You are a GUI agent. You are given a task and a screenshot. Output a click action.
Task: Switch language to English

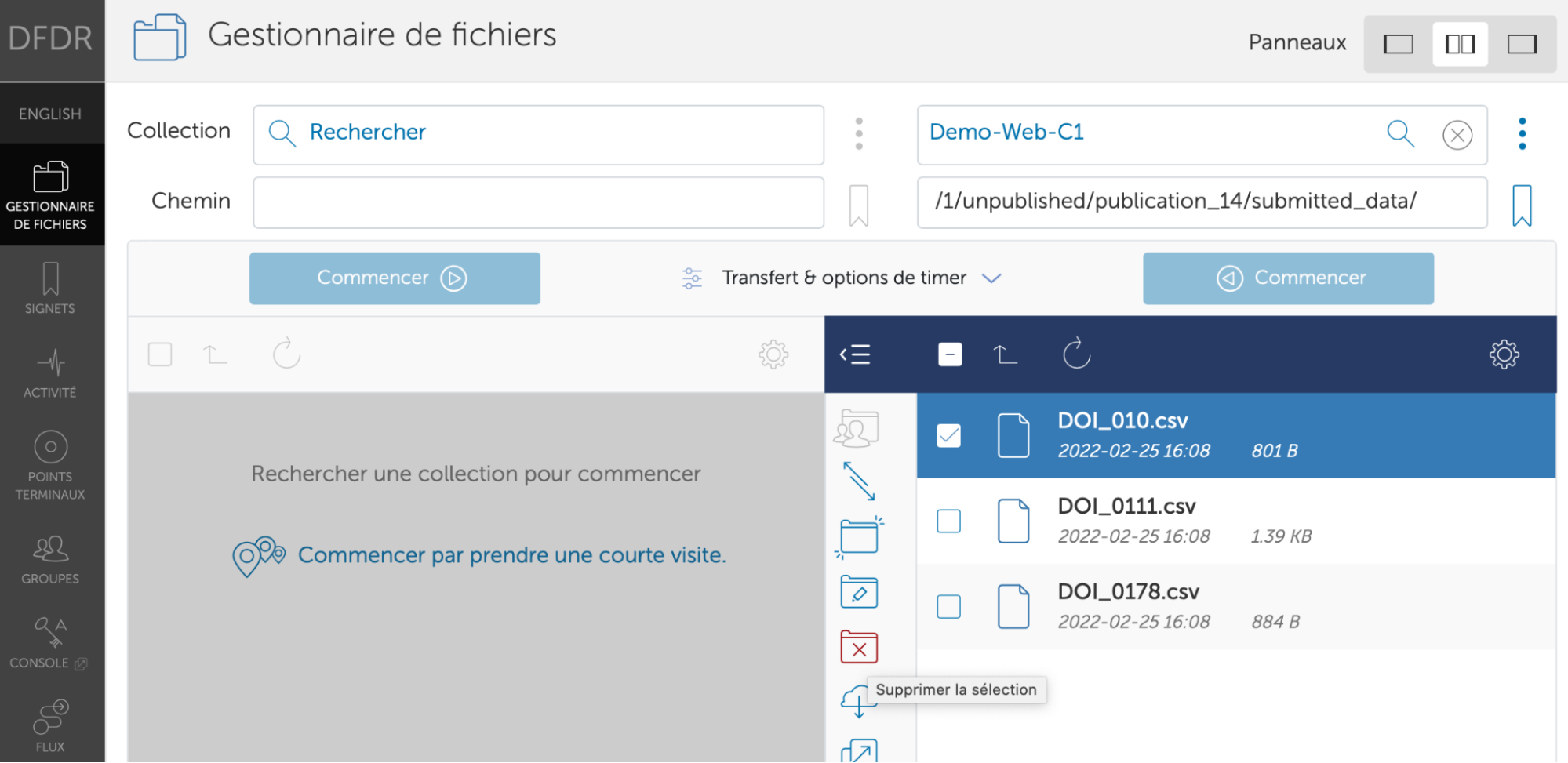[x=50, y=114]
